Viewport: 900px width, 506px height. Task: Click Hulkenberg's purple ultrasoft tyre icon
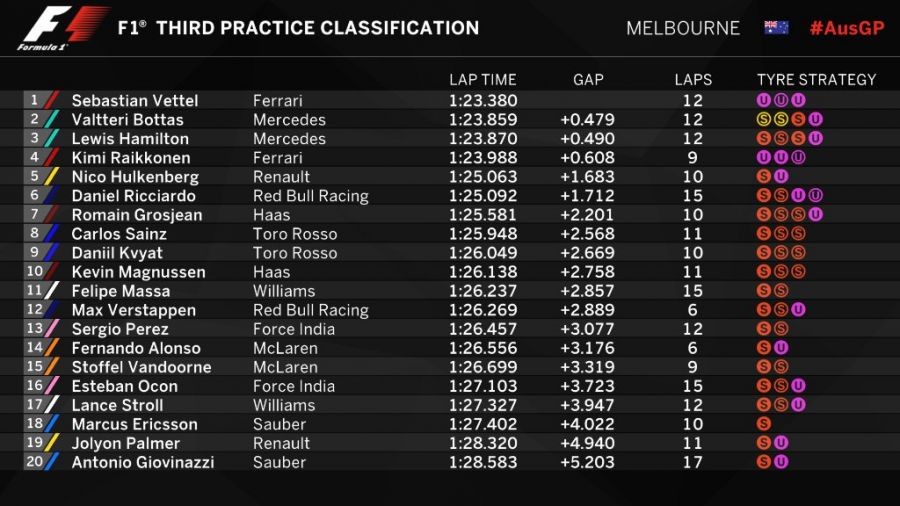(781, 177)
